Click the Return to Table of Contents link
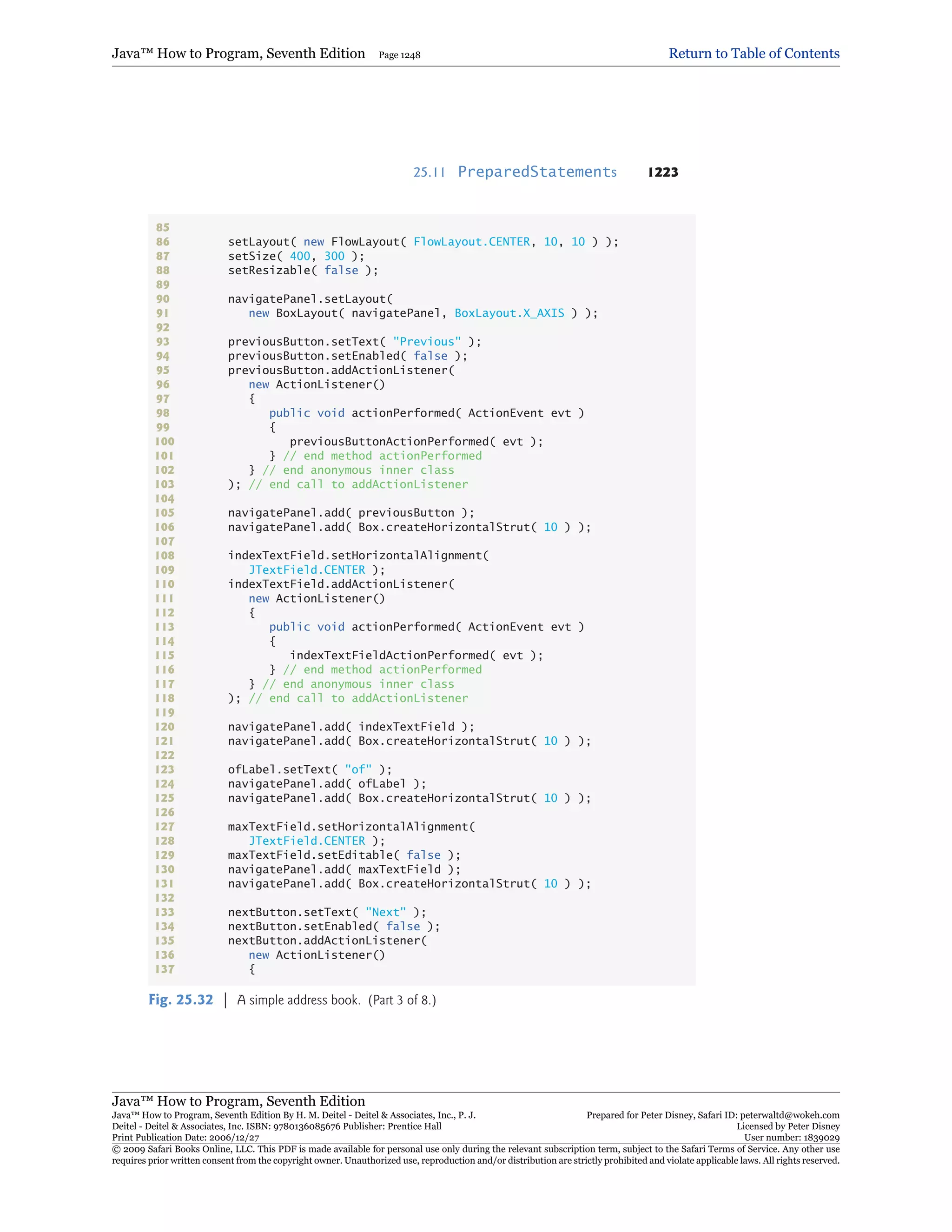Image resolution: width=952 pixels, height=1232 pixels. pyautogui.click(x=754, y=53)
